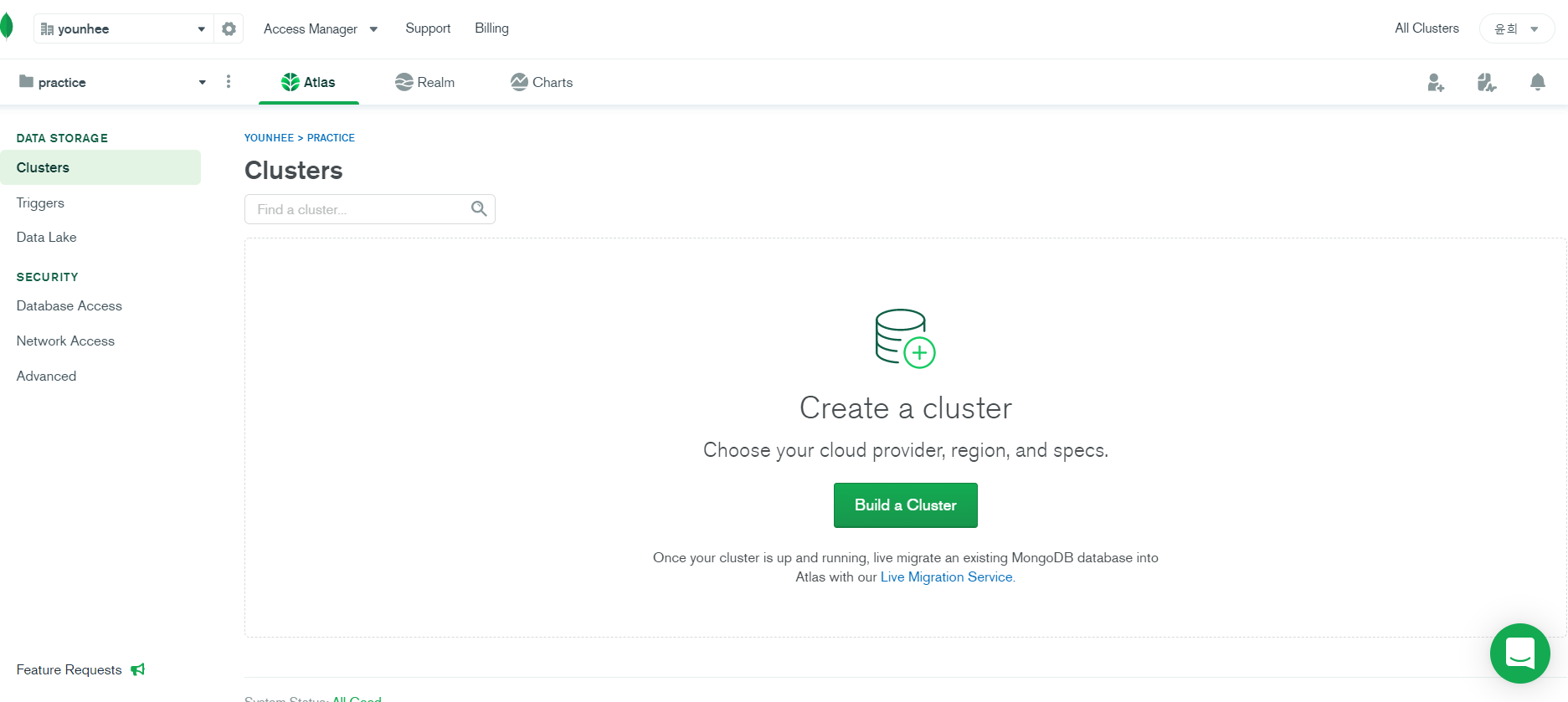Click the Feature Requests megaphone icon
The height and width of the screenshot is (702, 1568).
coord(138,669)
